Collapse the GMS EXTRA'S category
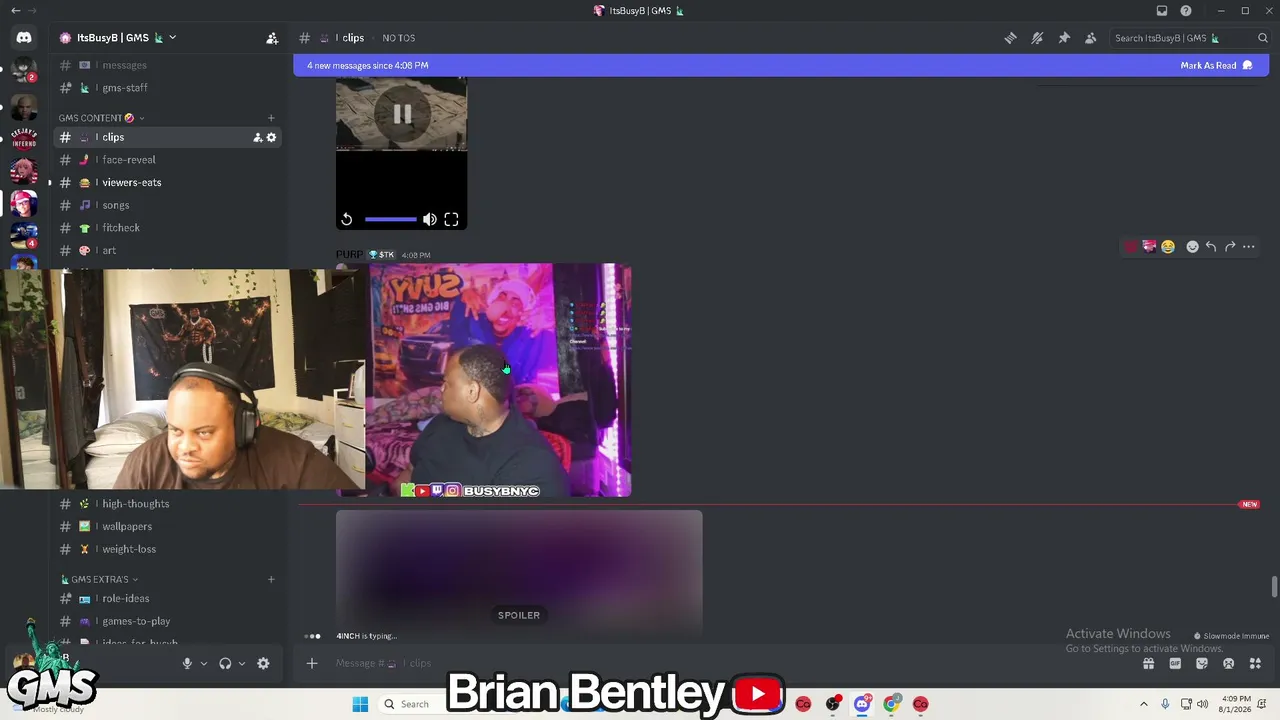Screen dimensions: 1280x720 99,579
